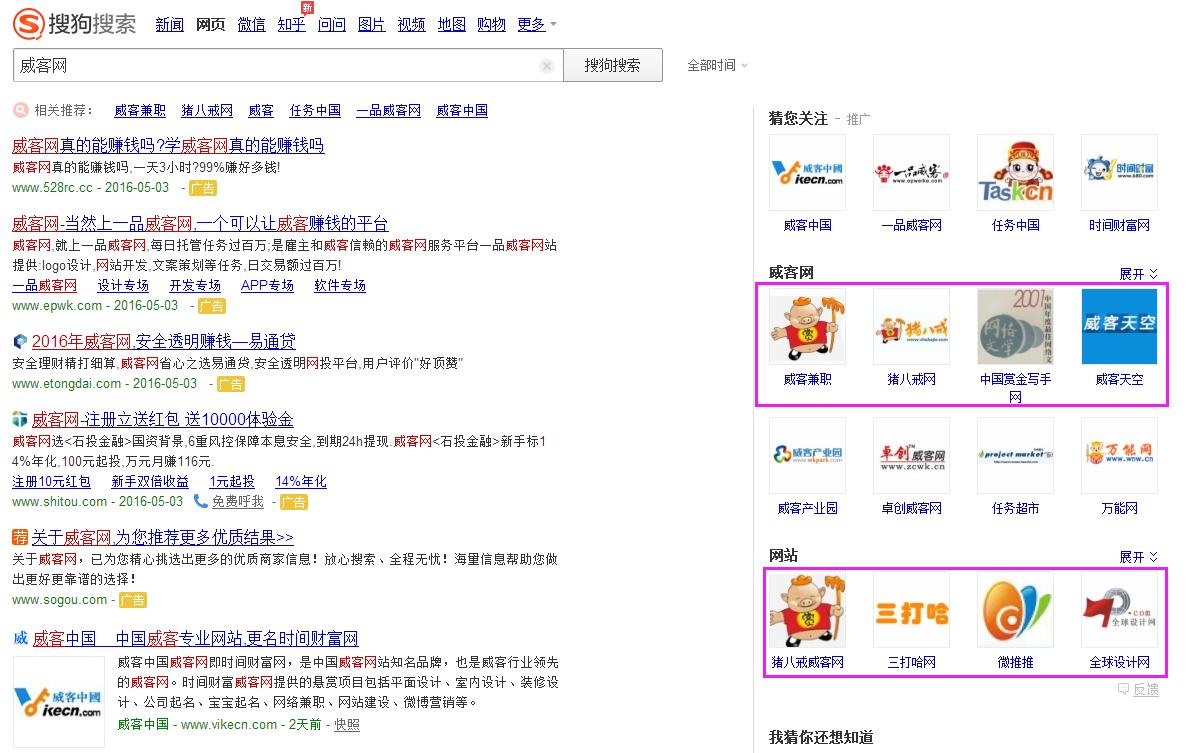Open the 任务中国 Taskcn logo tile
The width and height of the screenshot is (1189, 753).
[x=1015, y=172]
